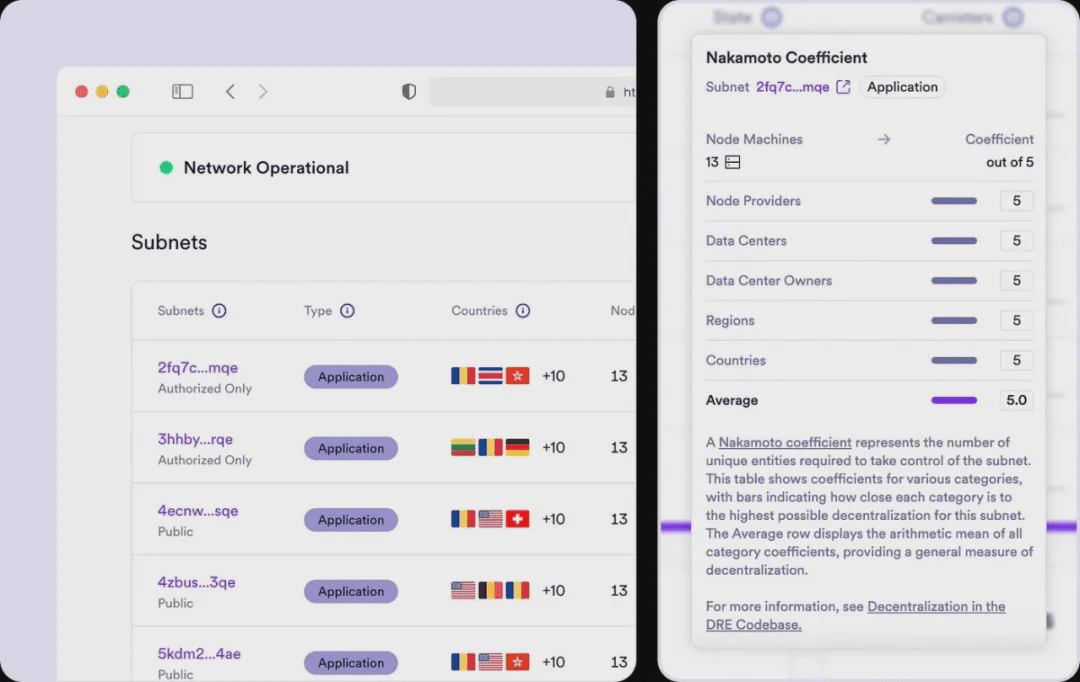The width and height of the screenshot is (1080, 682).
Task: Click the browser forward arrow
Action: click(263, 91)
